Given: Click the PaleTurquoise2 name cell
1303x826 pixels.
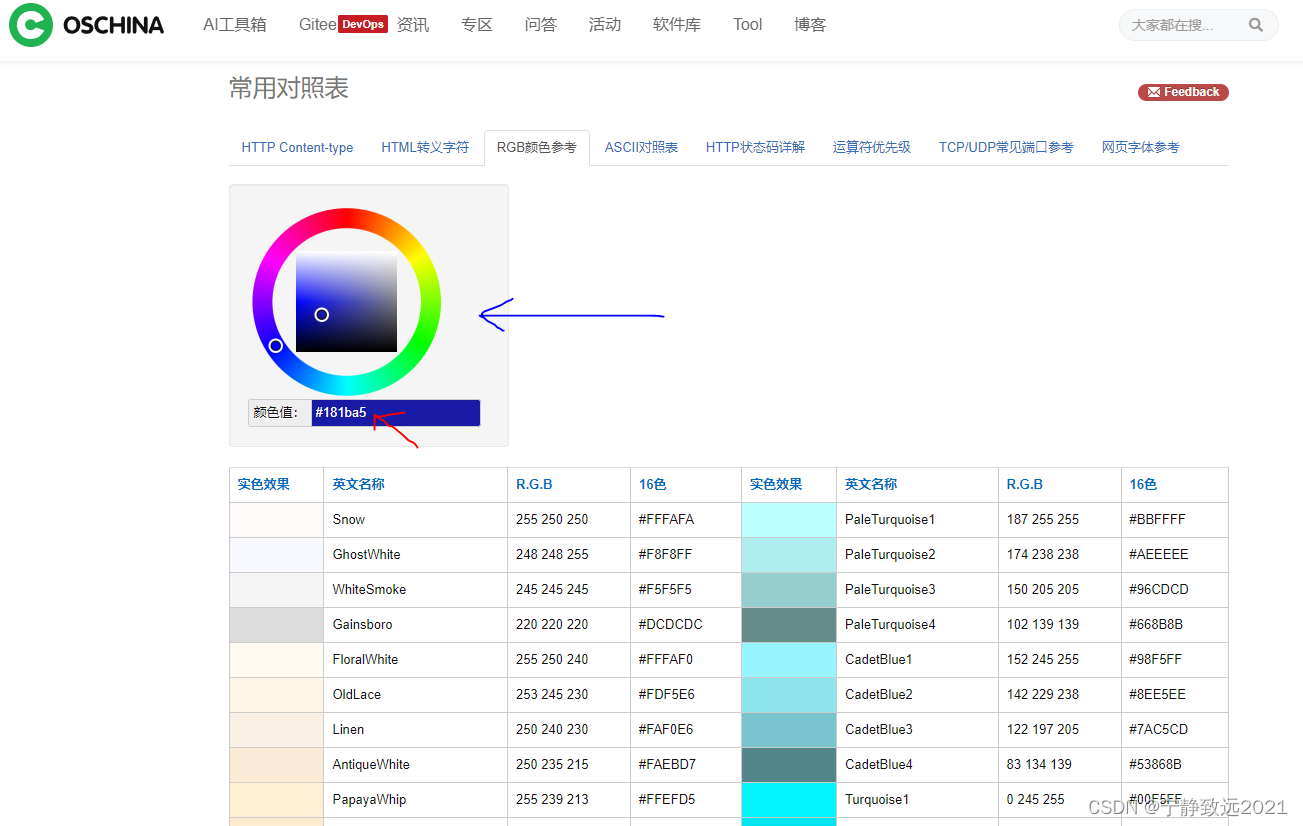Looking at the screenshot, I should [917, 555].
